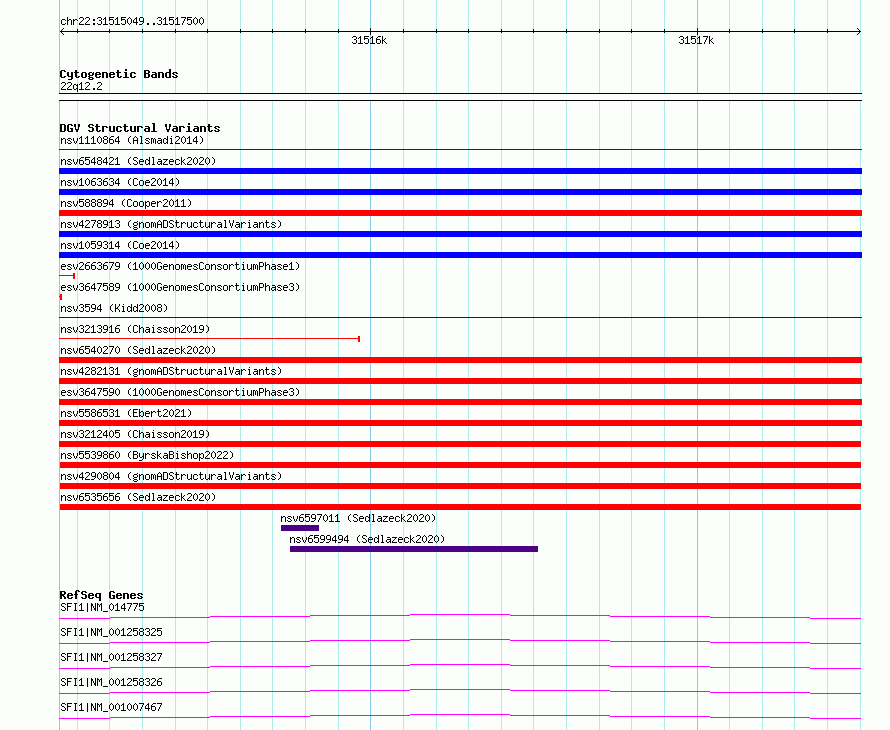The image size is (890, 730).
Task: Click the chr22:31515049..31517500 coordinates label
Action: pyautogui.click(x=132, y=22)
